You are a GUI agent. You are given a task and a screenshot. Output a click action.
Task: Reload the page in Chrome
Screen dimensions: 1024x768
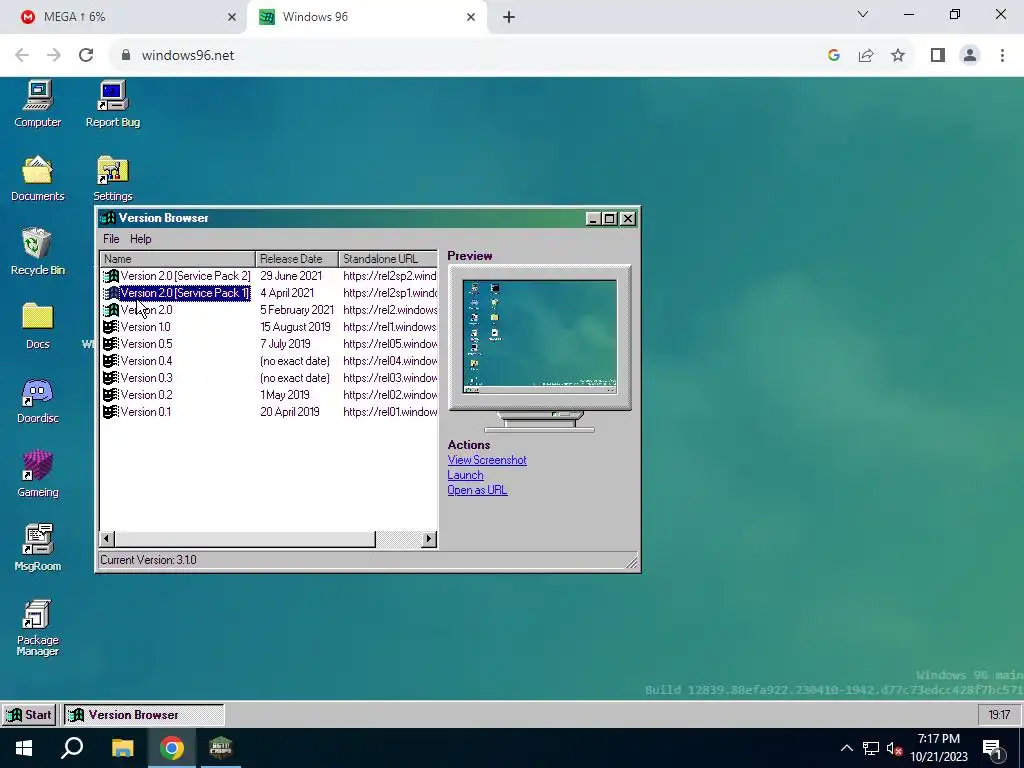86,55
